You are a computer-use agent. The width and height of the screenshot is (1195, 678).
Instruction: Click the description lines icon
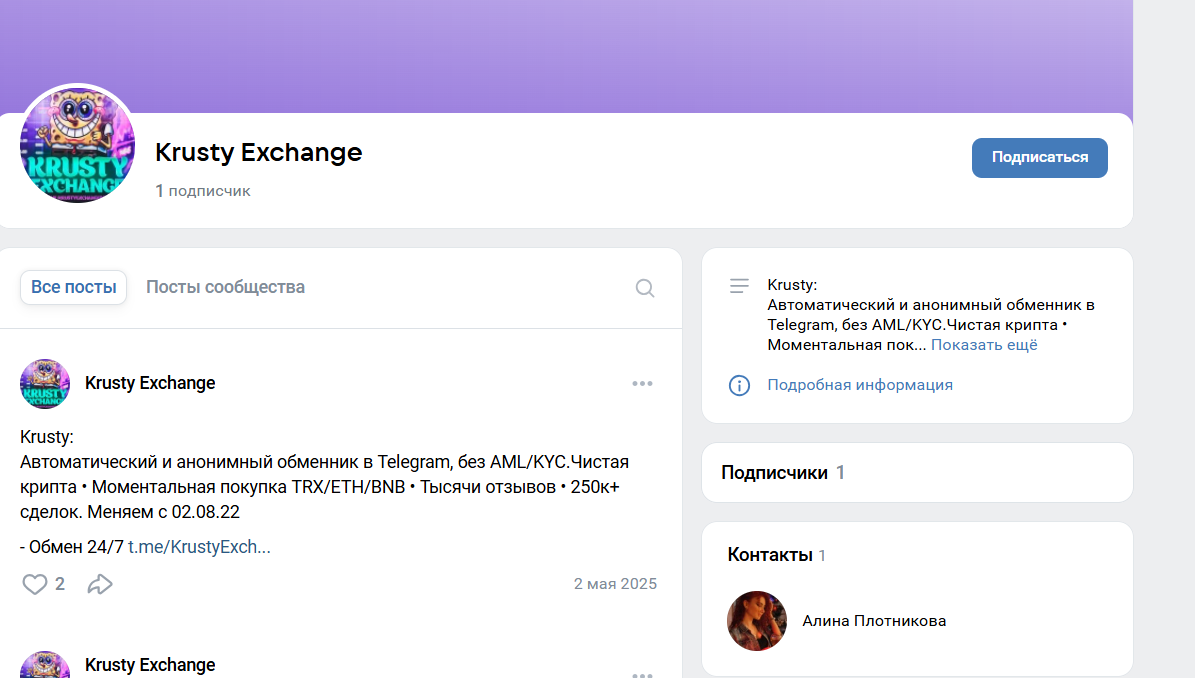click(x=739, y=286)
